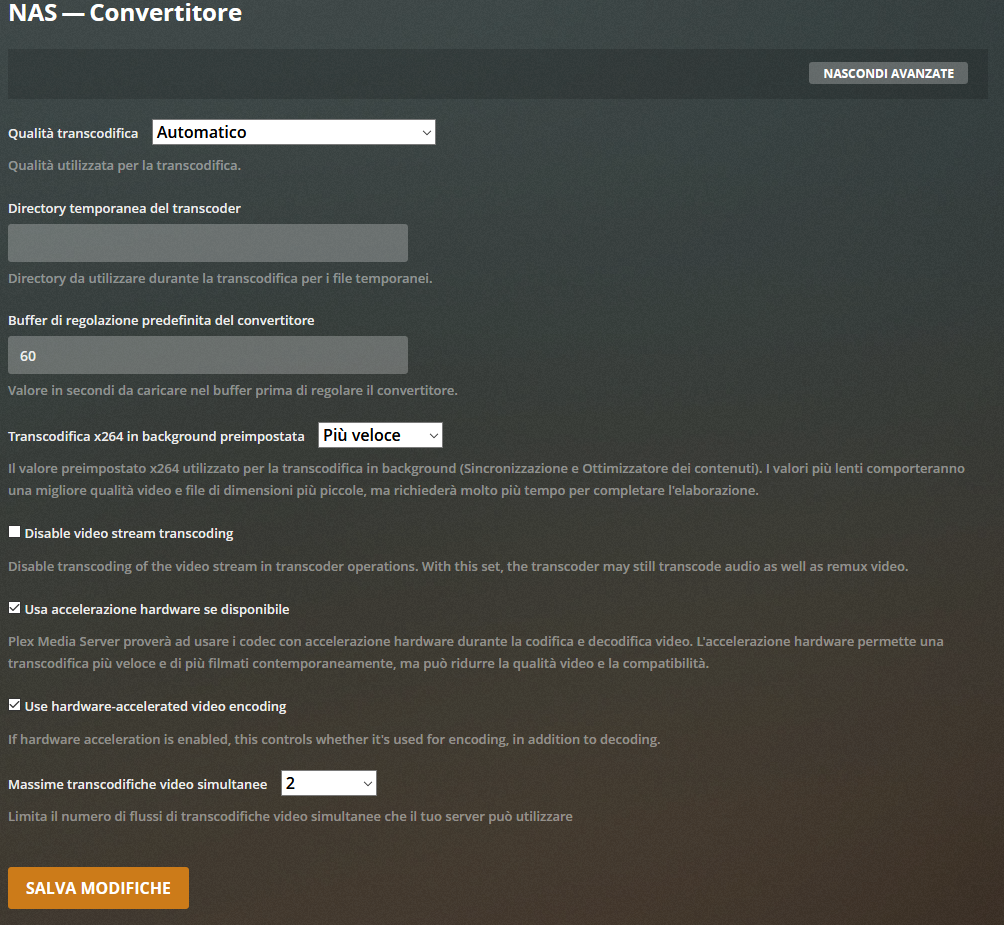Click the 'Disable video stream transcoding' label text
Screen dimensions: 1004x925
coord(129,534)
